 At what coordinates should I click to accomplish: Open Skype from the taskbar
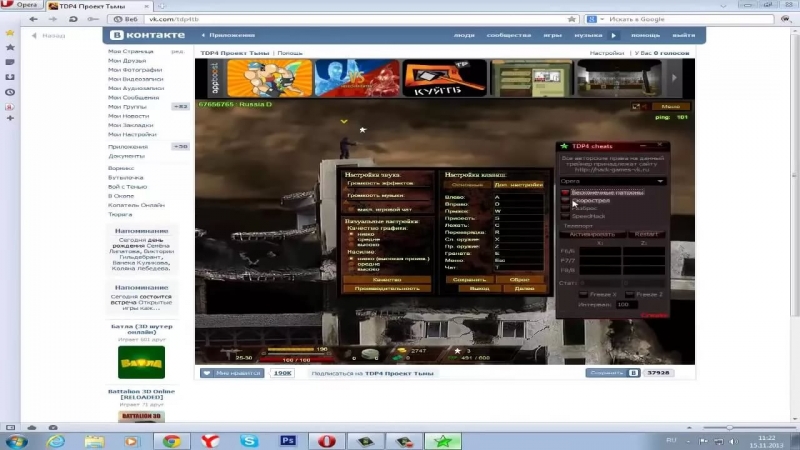(249, 441)
